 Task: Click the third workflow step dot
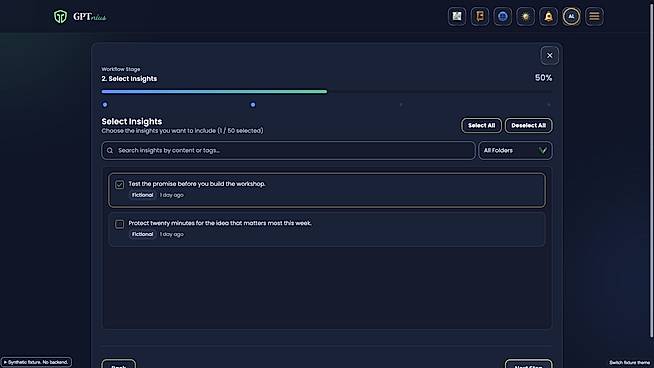click(401, 105)
